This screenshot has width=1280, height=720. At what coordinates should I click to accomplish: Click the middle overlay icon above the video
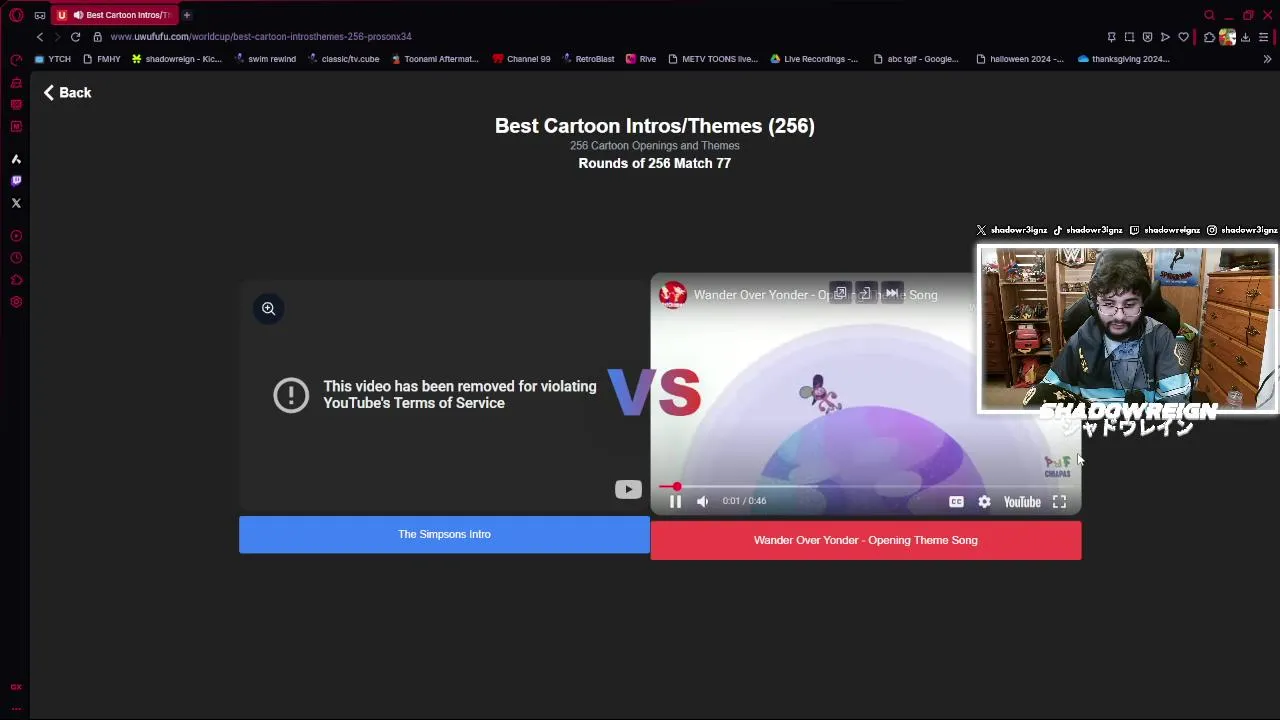866,293
